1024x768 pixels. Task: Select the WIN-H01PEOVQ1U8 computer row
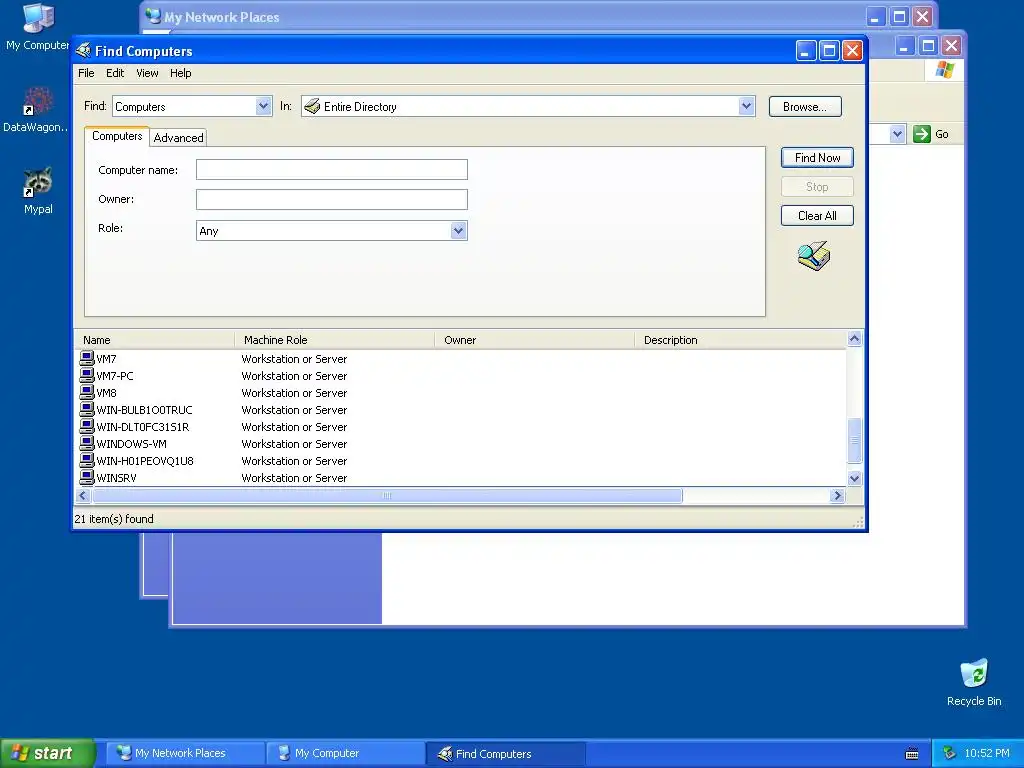[x=461, y=460]
